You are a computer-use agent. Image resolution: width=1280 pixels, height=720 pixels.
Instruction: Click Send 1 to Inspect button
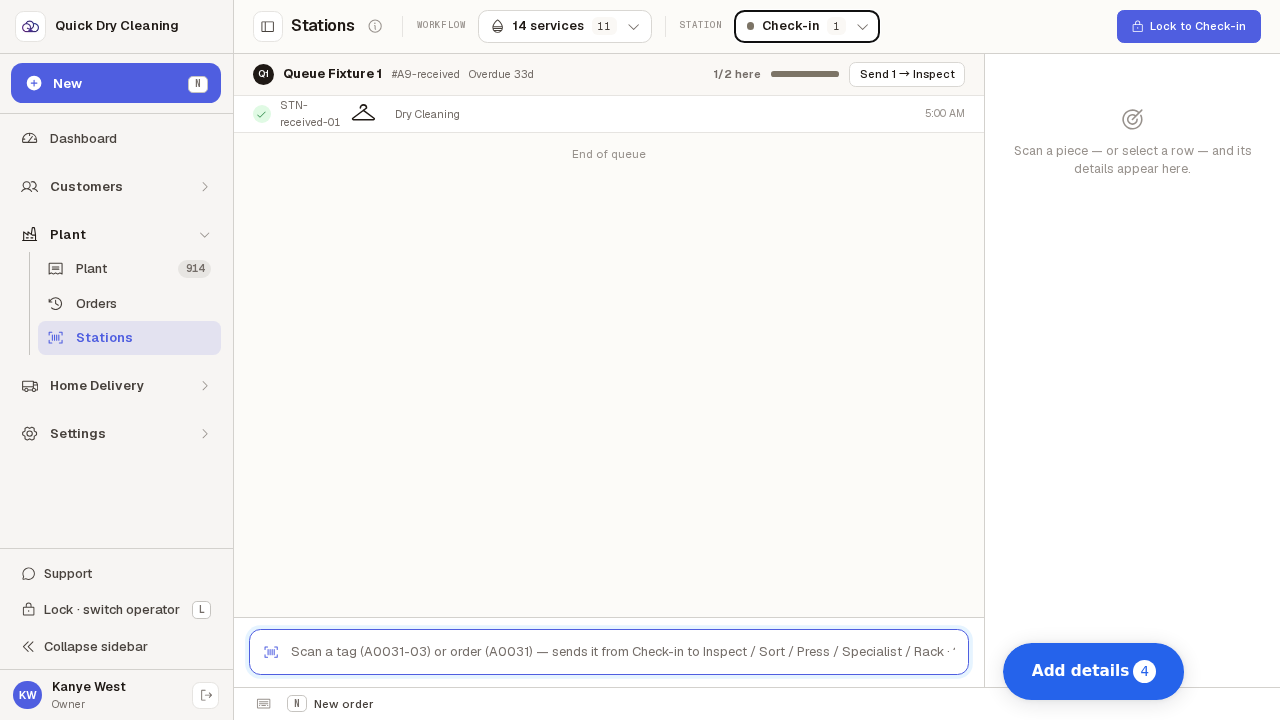point(907,74)
